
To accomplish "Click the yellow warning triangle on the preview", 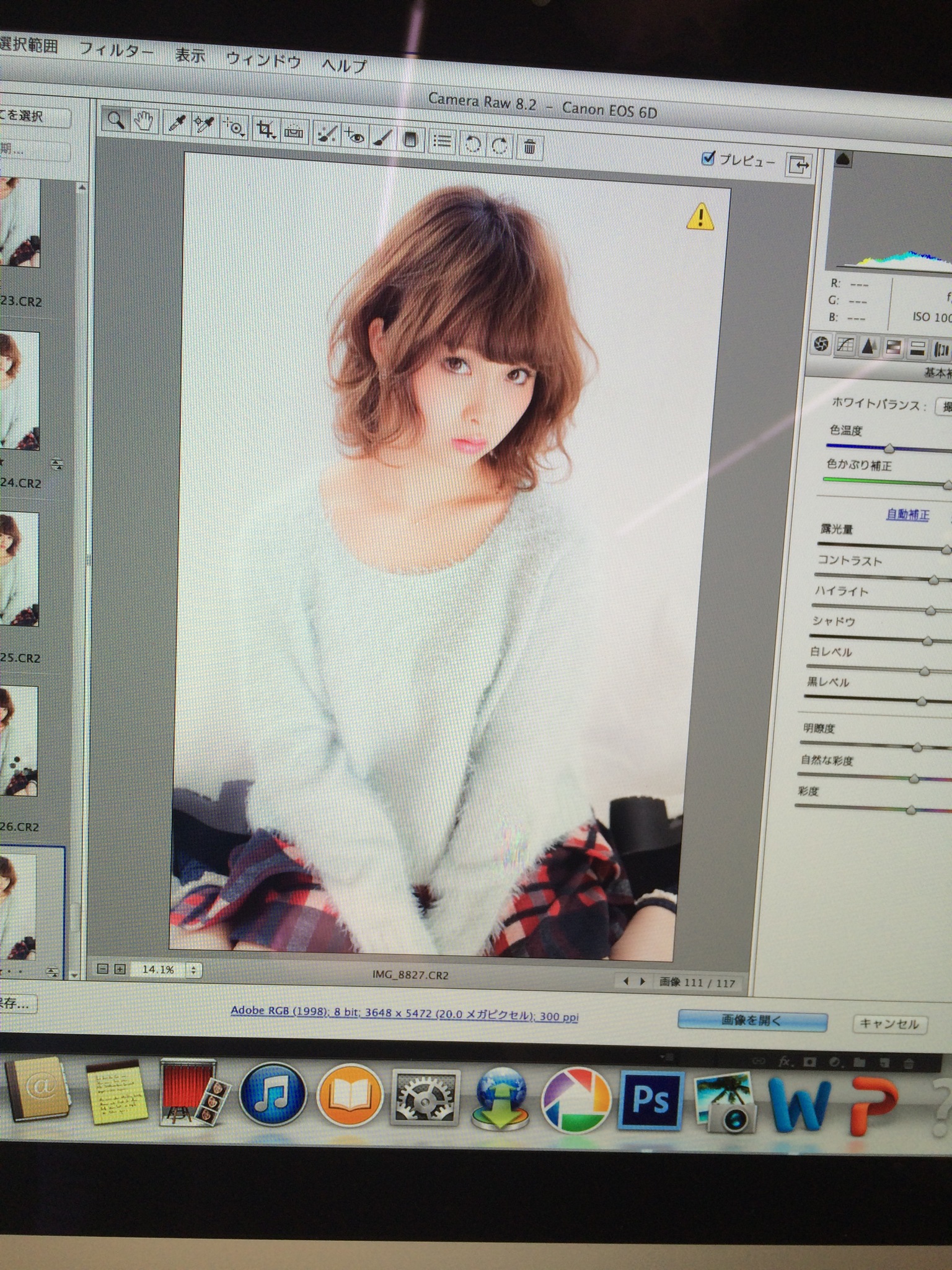I will (700, 217).
